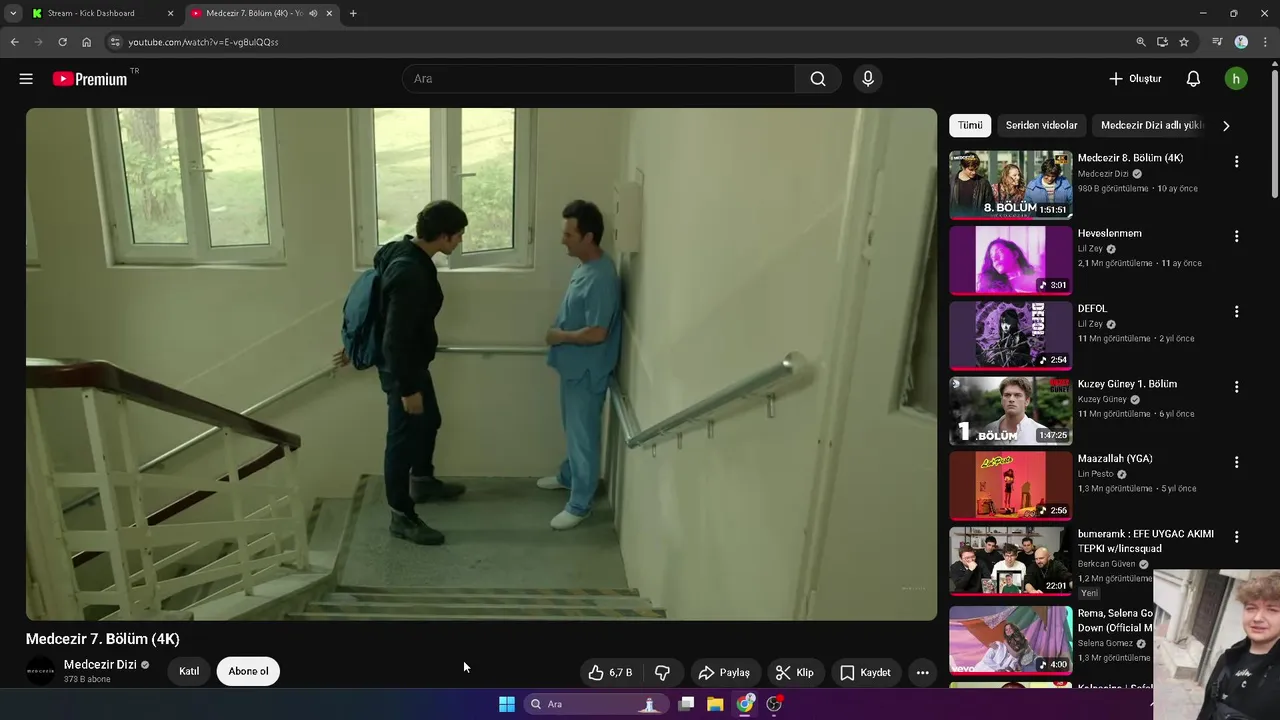1280x720 pixels.
Task: Click the search magnifier button
Action: [x=818, y=79]
